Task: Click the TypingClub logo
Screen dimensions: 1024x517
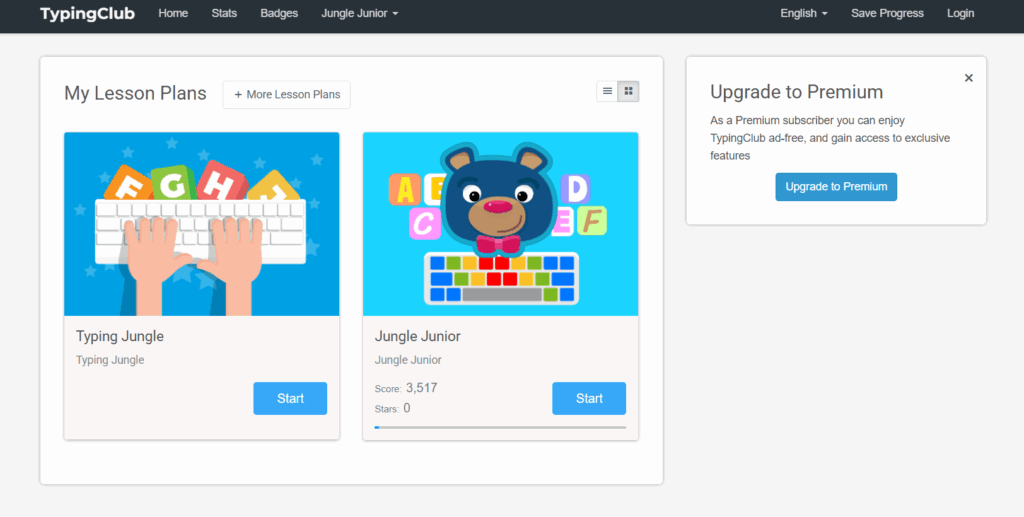Action: pyautogui.click(x=88, y=14)
